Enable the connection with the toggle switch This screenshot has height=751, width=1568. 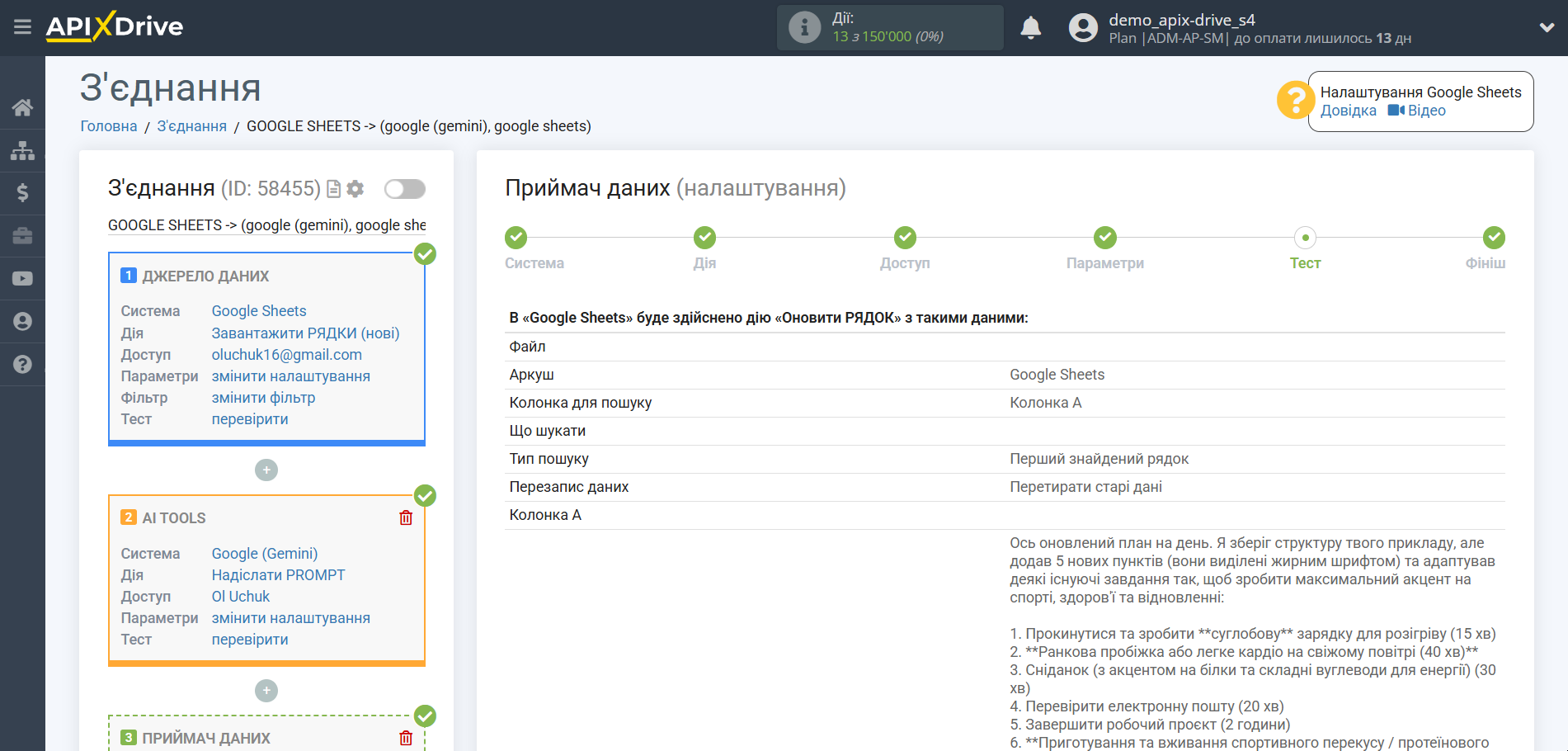(x=403, y=189)
